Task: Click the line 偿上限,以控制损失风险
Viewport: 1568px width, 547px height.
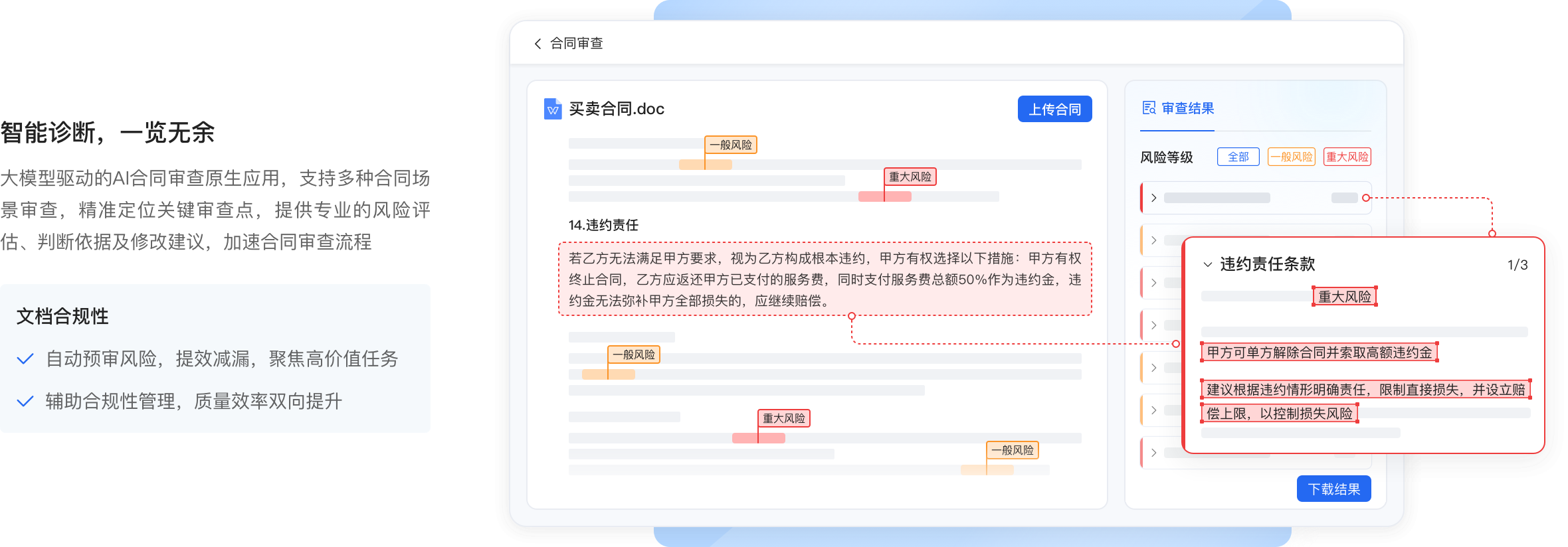Action: pos(1279,414)
